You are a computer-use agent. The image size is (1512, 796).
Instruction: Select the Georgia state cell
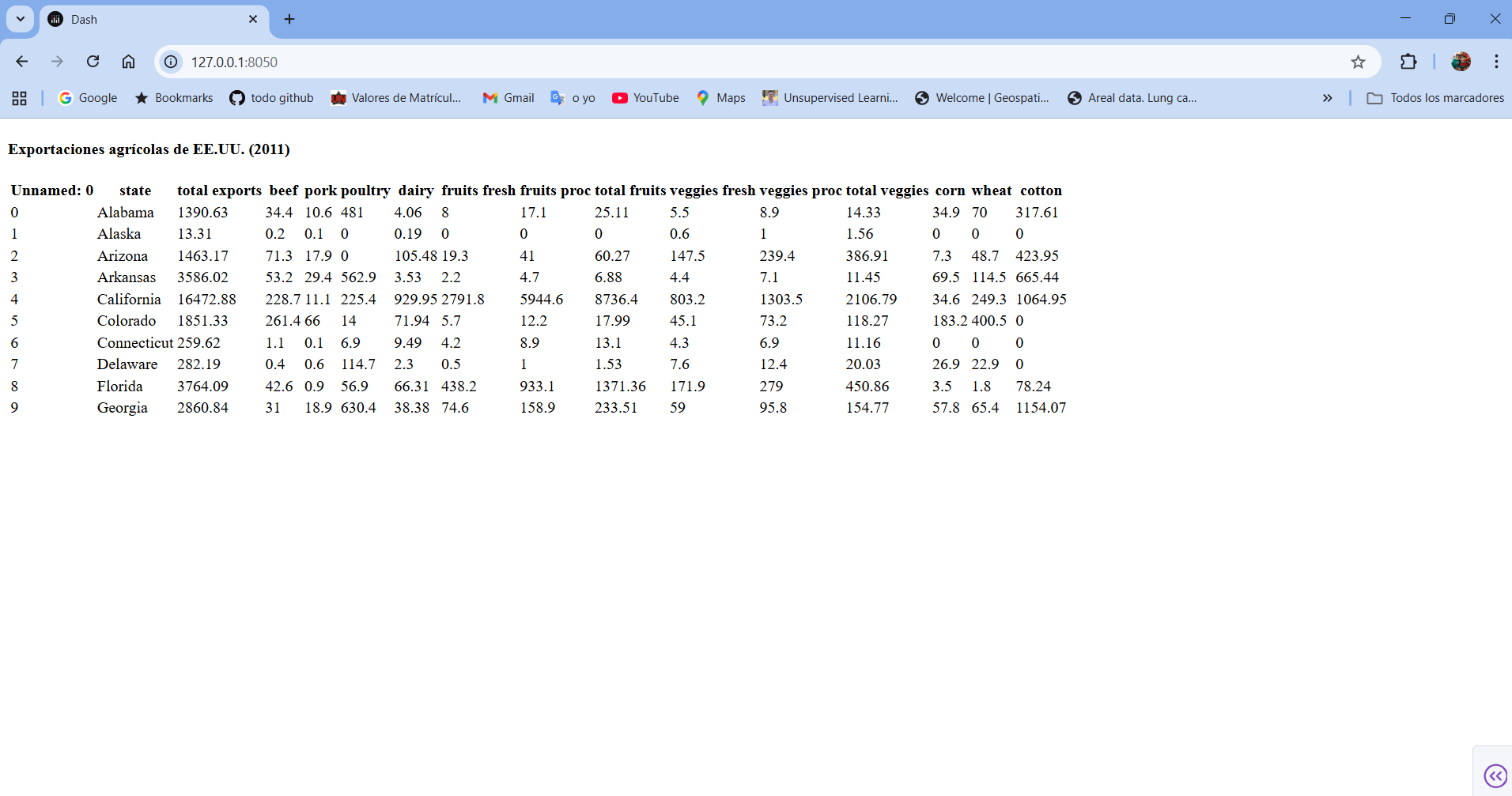(123, 408)
